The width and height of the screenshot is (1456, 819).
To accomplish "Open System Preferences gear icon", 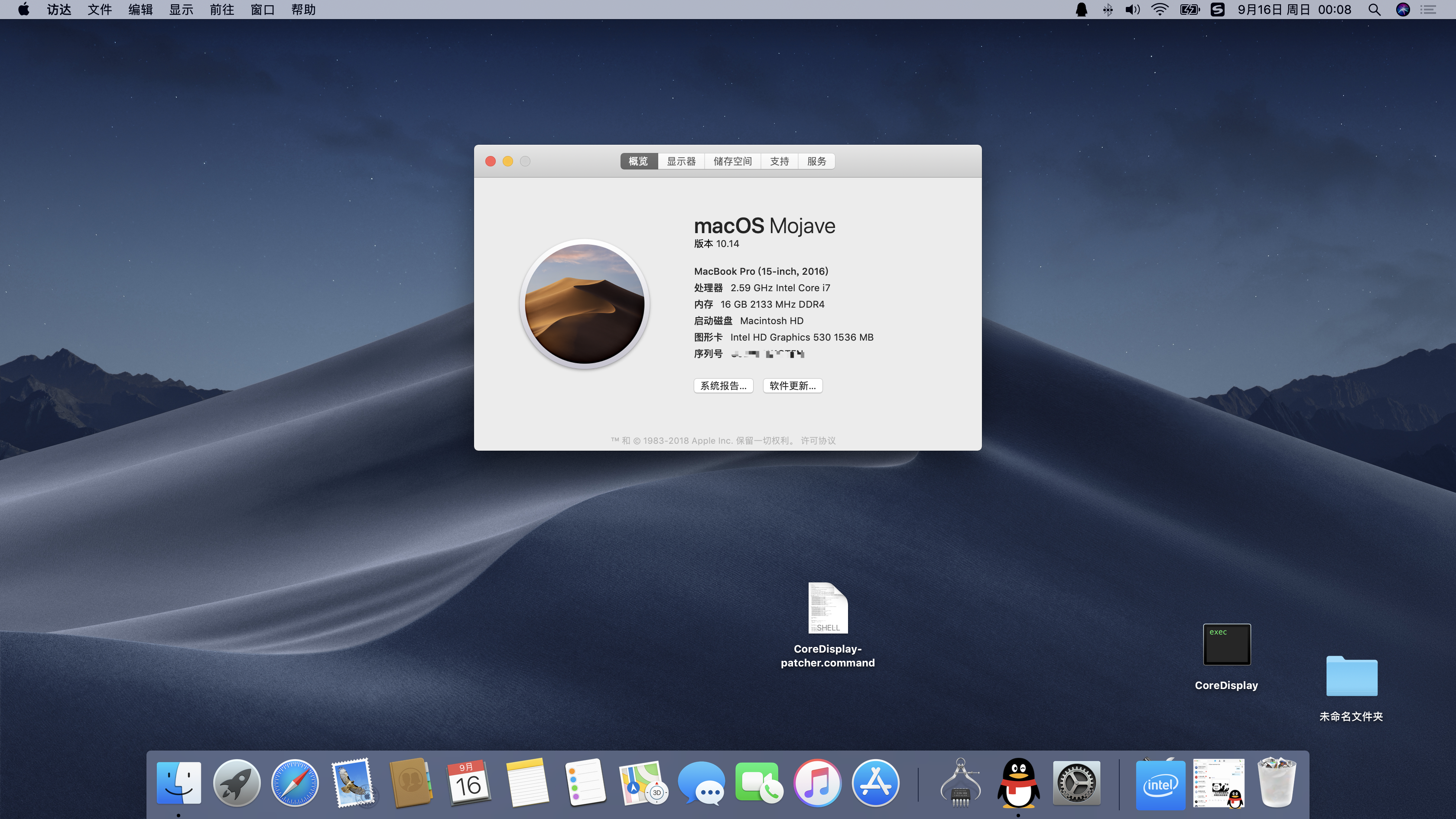I will coord(1076,783).
